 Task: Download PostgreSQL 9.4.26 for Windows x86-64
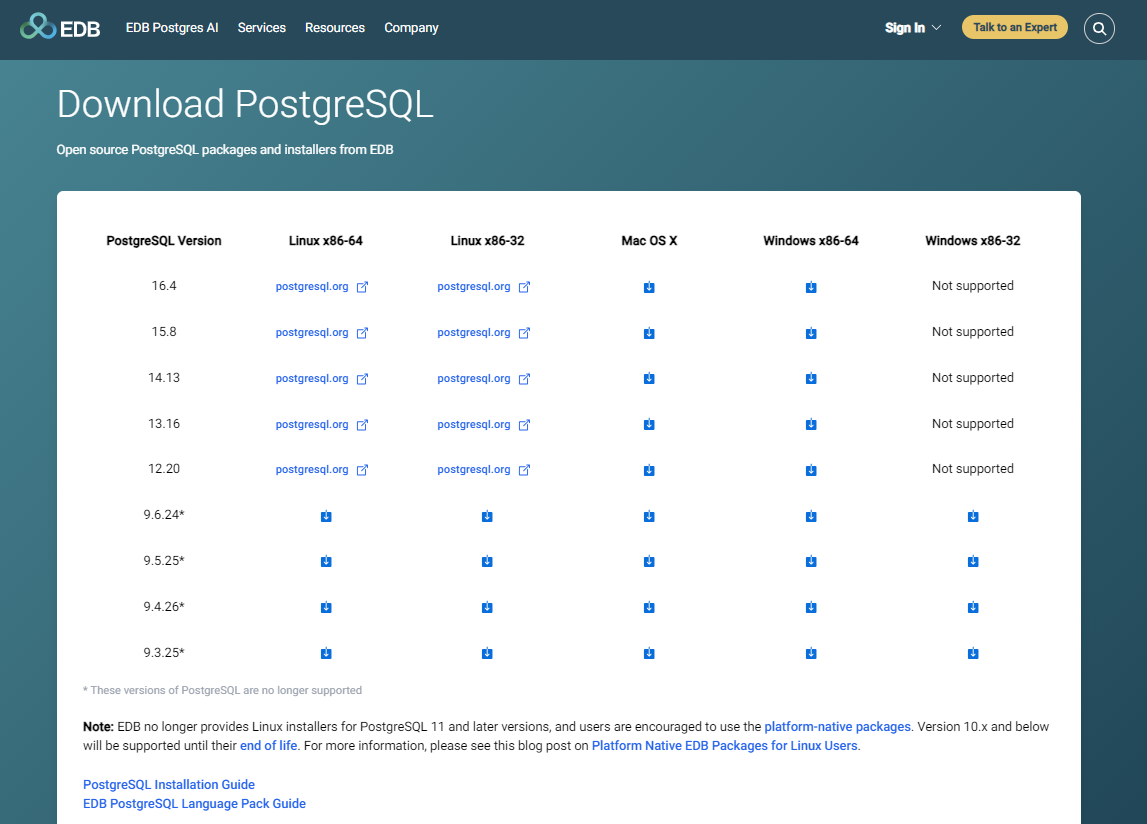[x=811, y=607]
